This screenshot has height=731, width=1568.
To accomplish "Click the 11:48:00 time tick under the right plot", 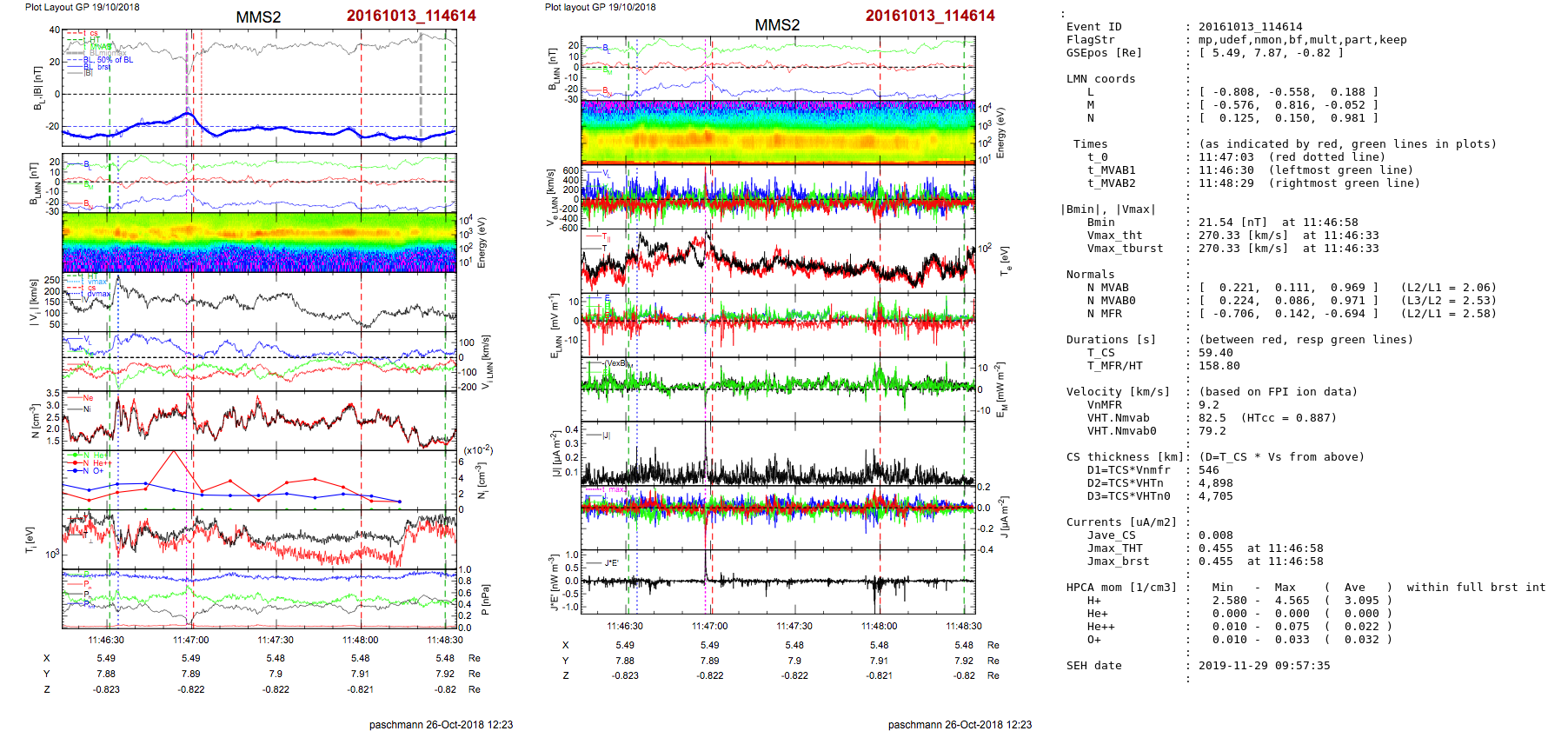I will [x=879, y=626].
